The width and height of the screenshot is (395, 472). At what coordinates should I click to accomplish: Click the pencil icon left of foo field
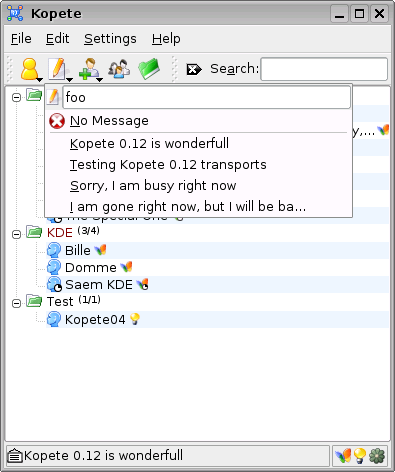click(x=53, y=97)
